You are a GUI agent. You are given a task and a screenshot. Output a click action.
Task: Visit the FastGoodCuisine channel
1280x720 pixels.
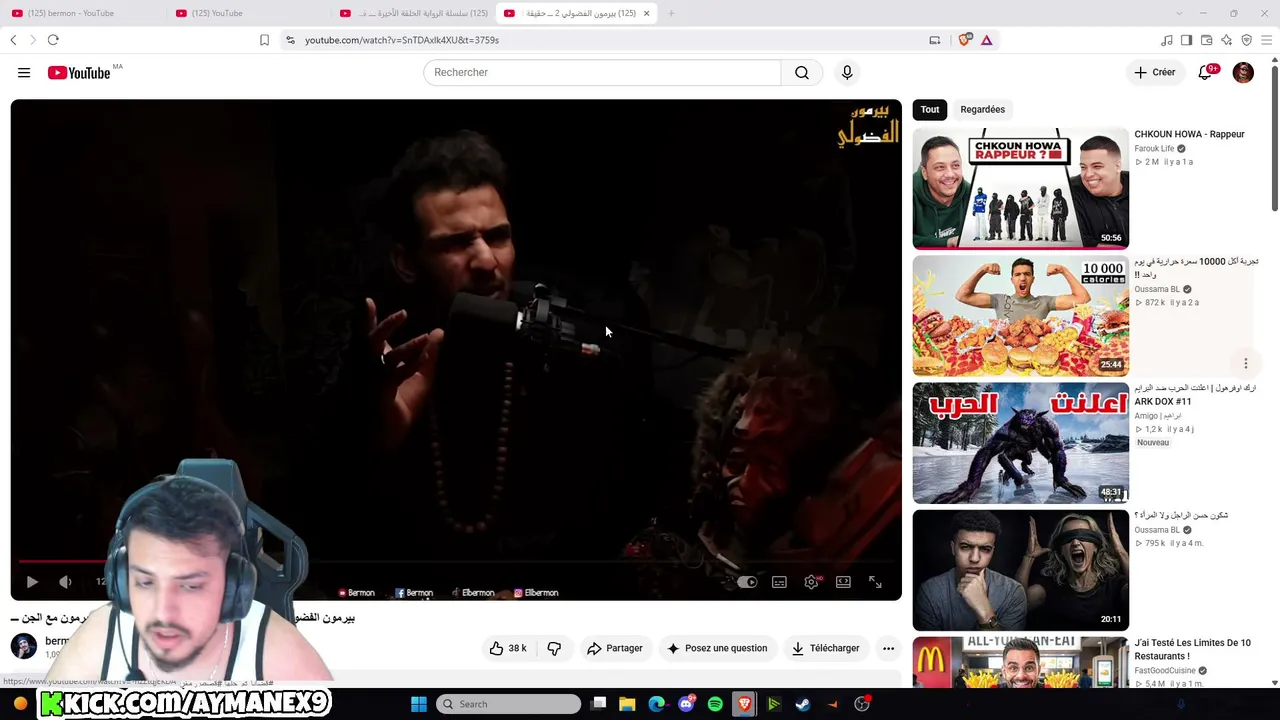click(1165, 671)
